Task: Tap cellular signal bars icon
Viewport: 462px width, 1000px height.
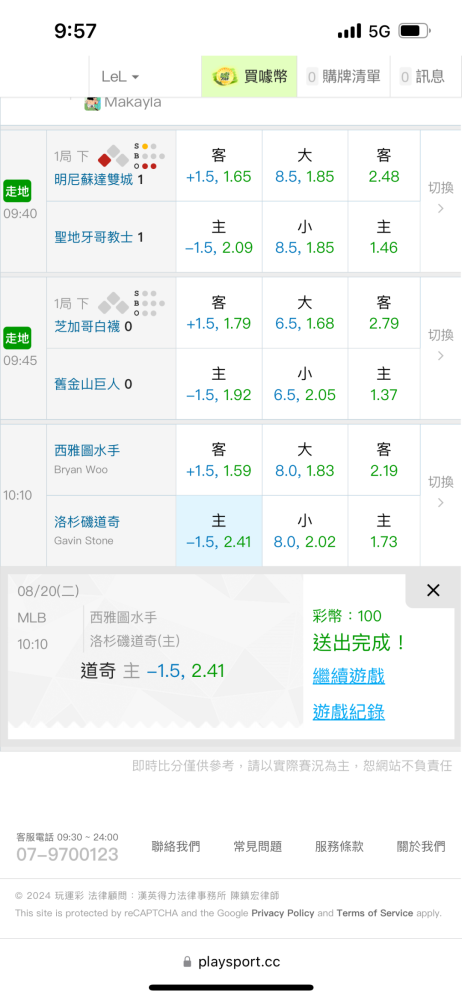Action: click(350, 31)
